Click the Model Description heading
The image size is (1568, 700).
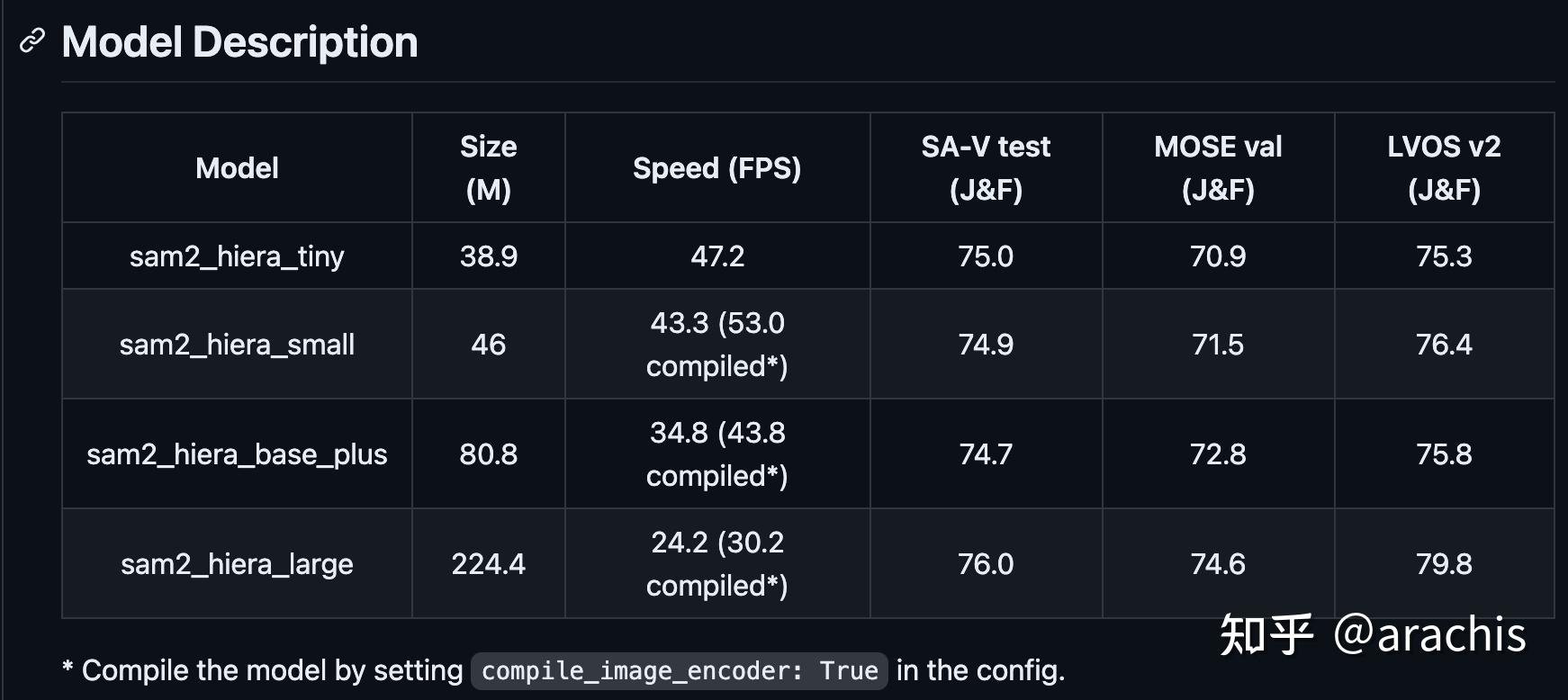click(239, 42)
